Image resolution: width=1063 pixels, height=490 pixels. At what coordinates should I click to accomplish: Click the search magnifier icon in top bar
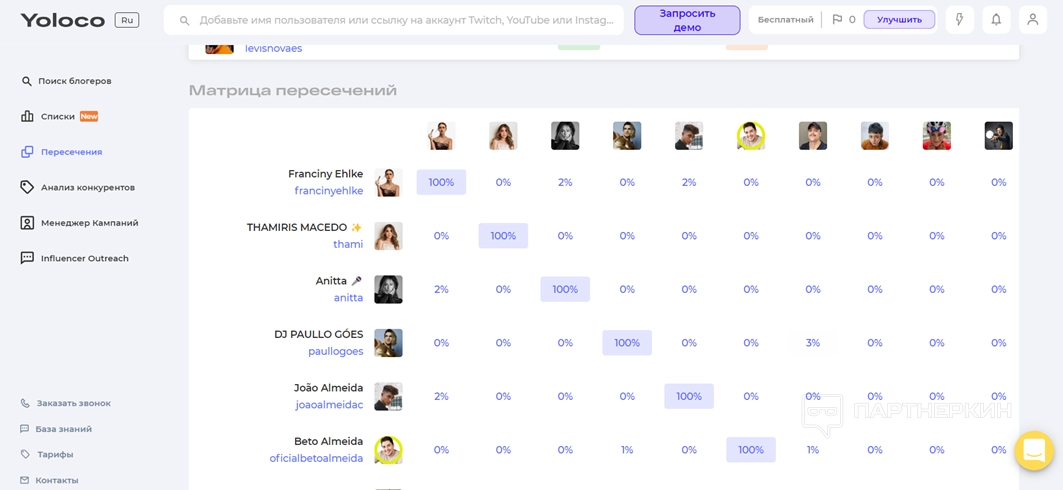click(184, 20)
